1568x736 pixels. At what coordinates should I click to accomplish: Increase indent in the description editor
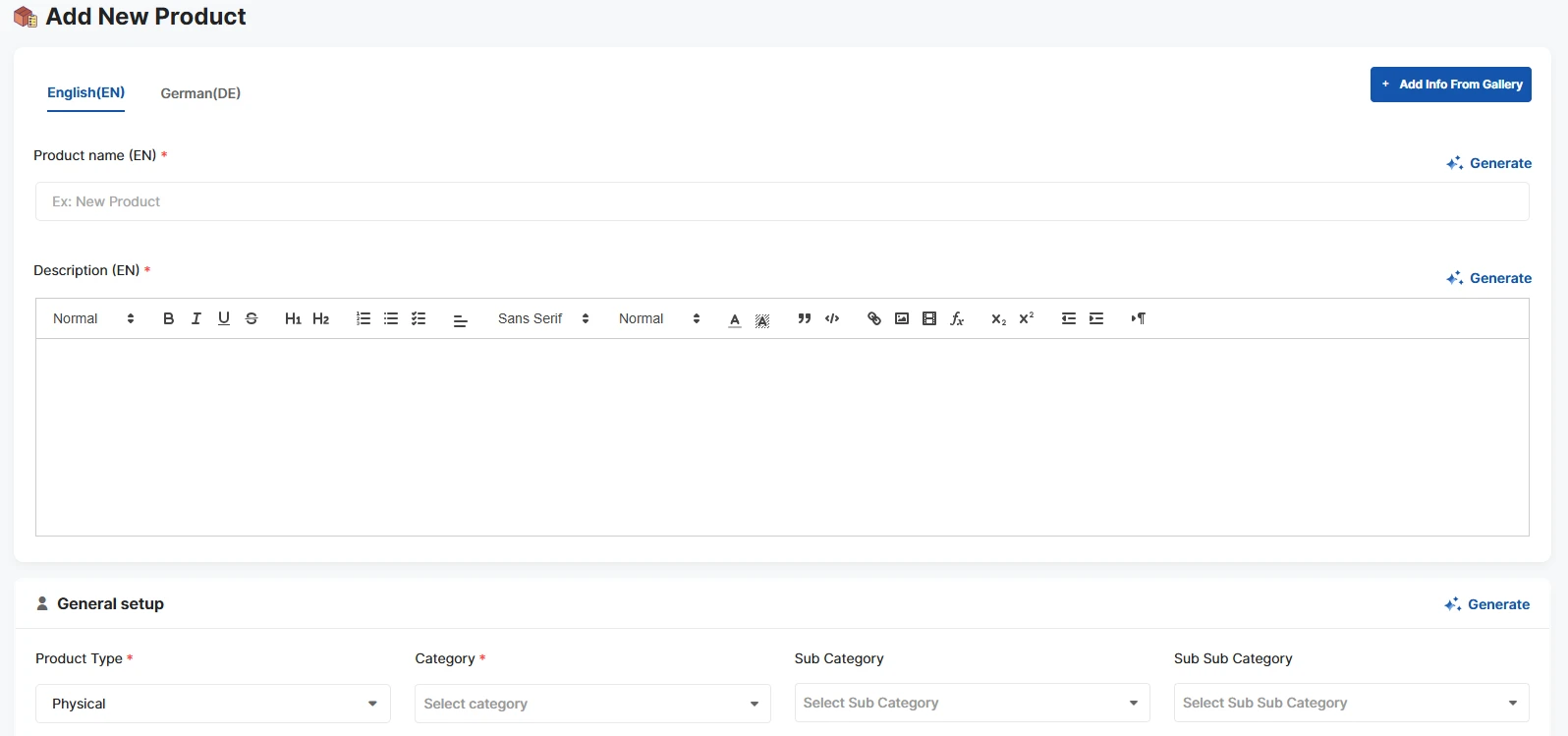pyautogui.click(x=1096, y=318)
